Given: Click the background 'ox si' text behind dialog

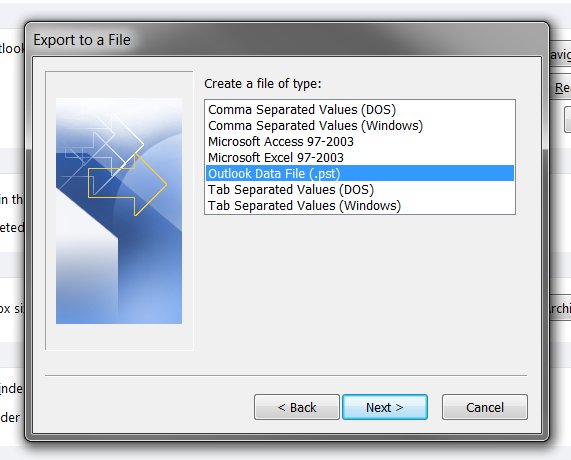Looking at the screenshot, I should [12, 309].
